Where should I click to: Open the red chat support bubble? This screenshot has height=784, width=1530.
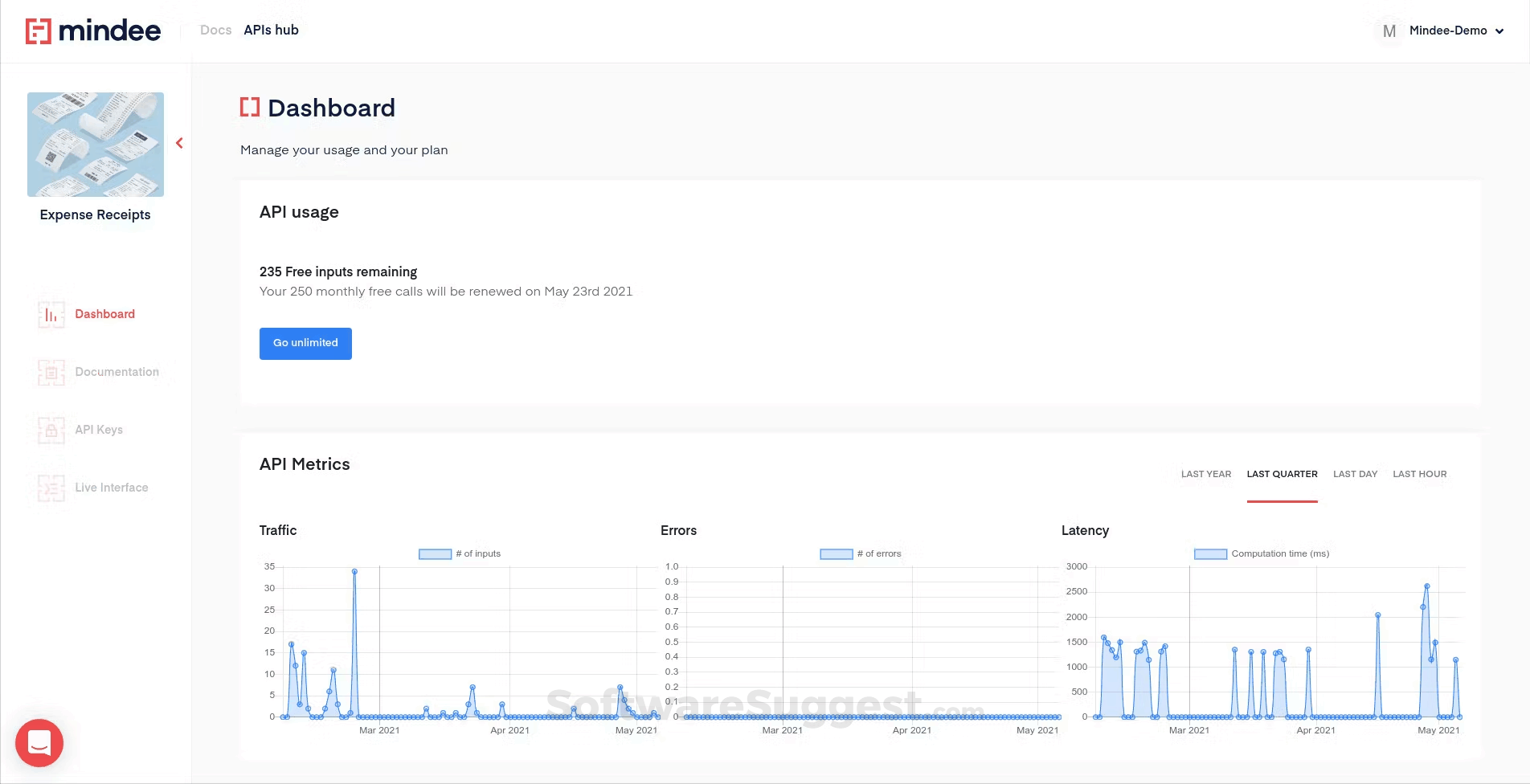39,743
